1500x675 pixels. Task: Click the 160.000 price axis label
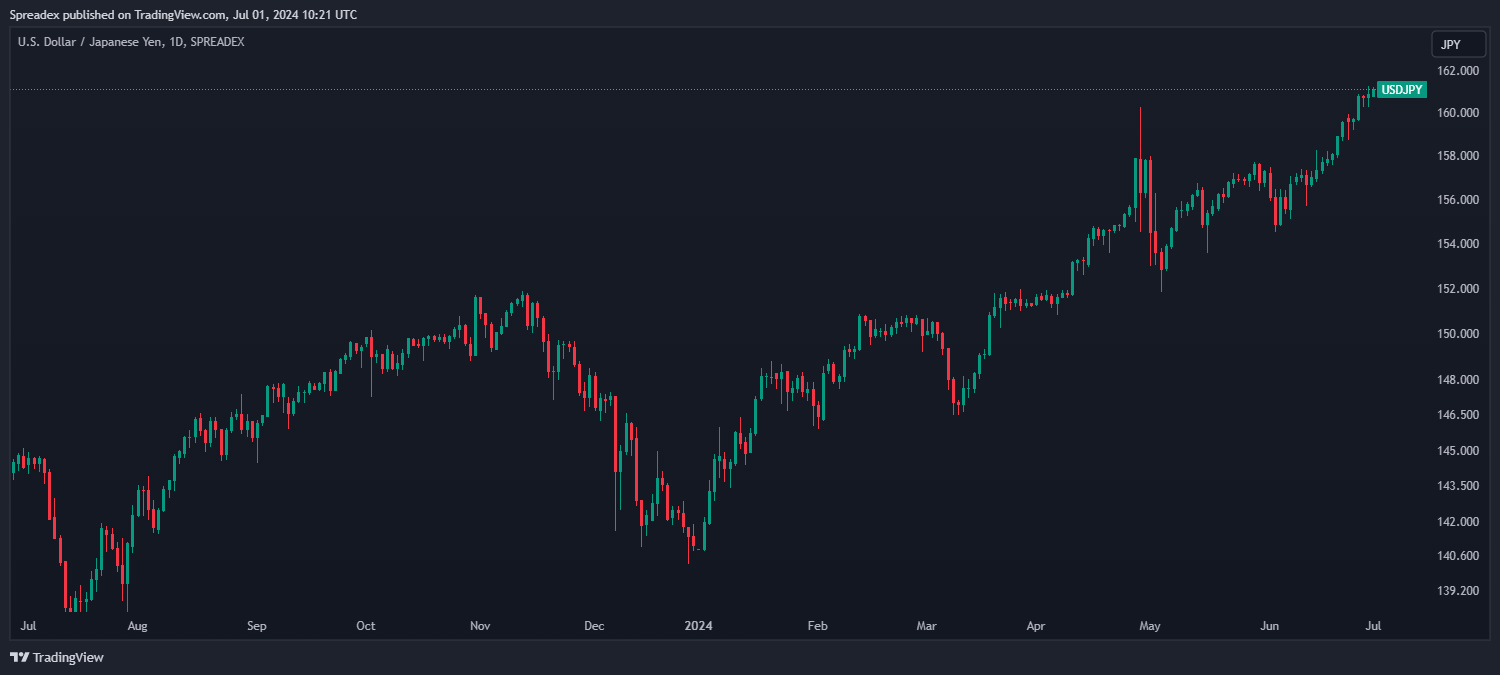pos(1458,113)
